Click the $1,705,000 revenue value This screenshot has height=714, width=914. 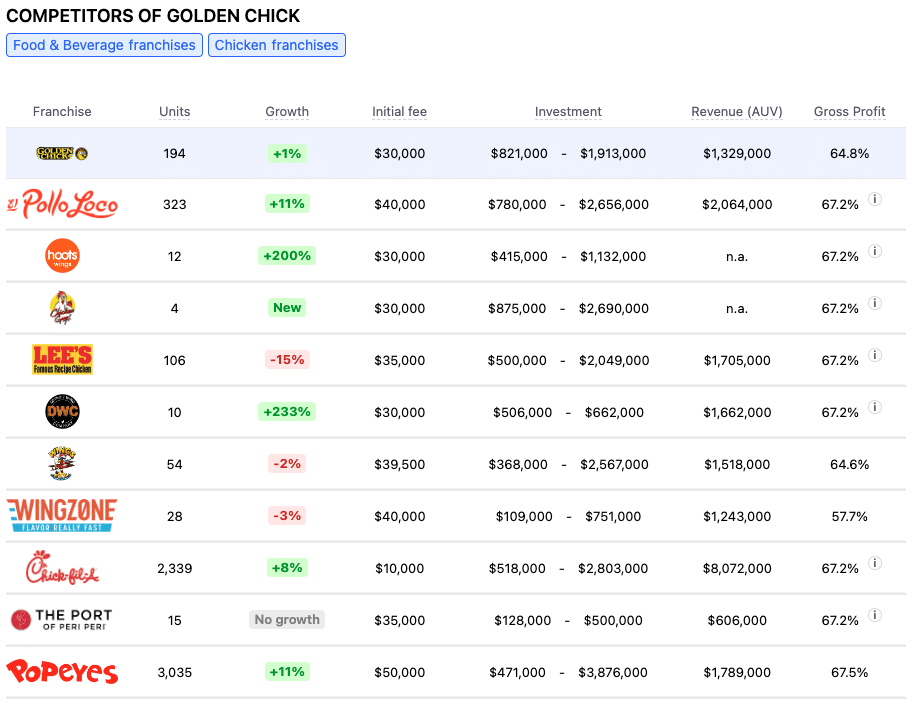coord(737,360)
